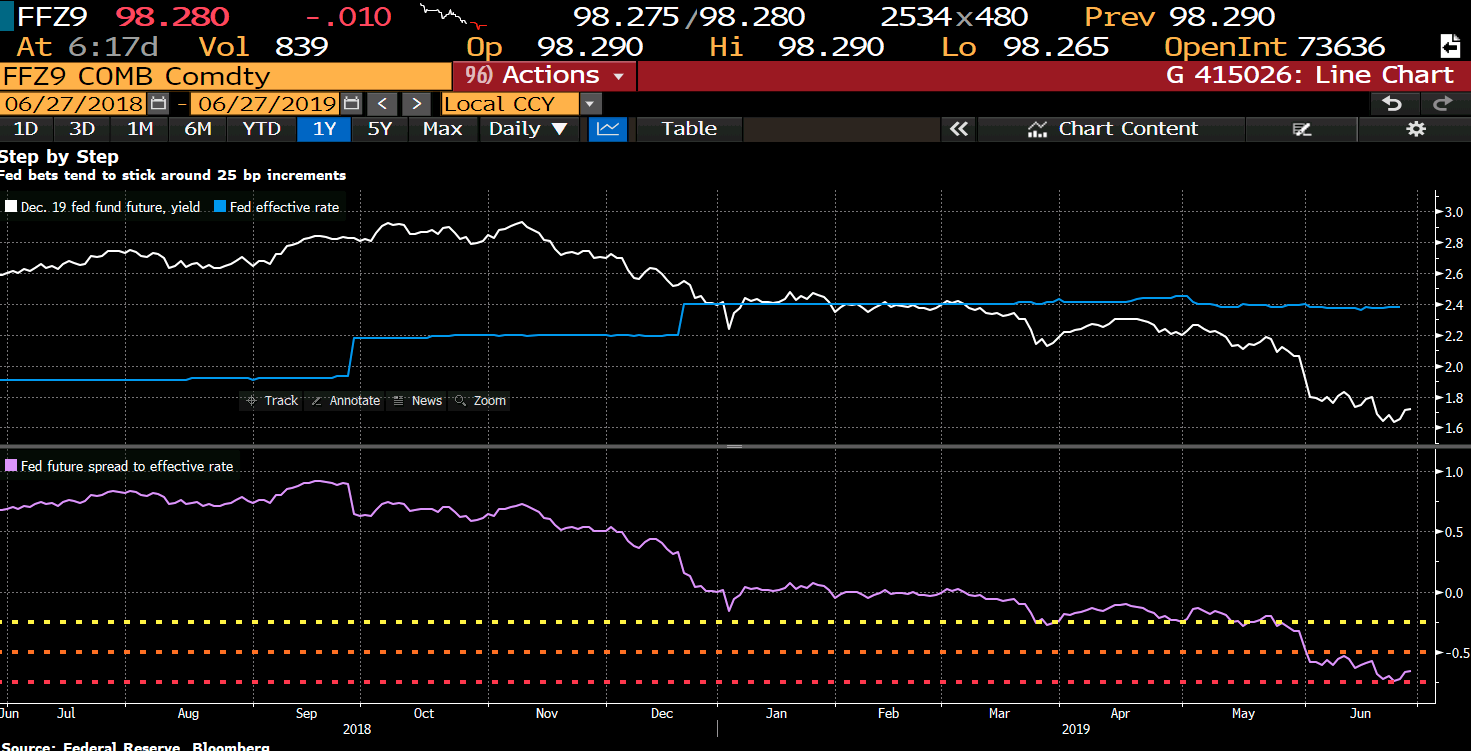Click the intraday sparkline mini chart
The height and width of the screenshot is (751, 1471).
[455, 16]
